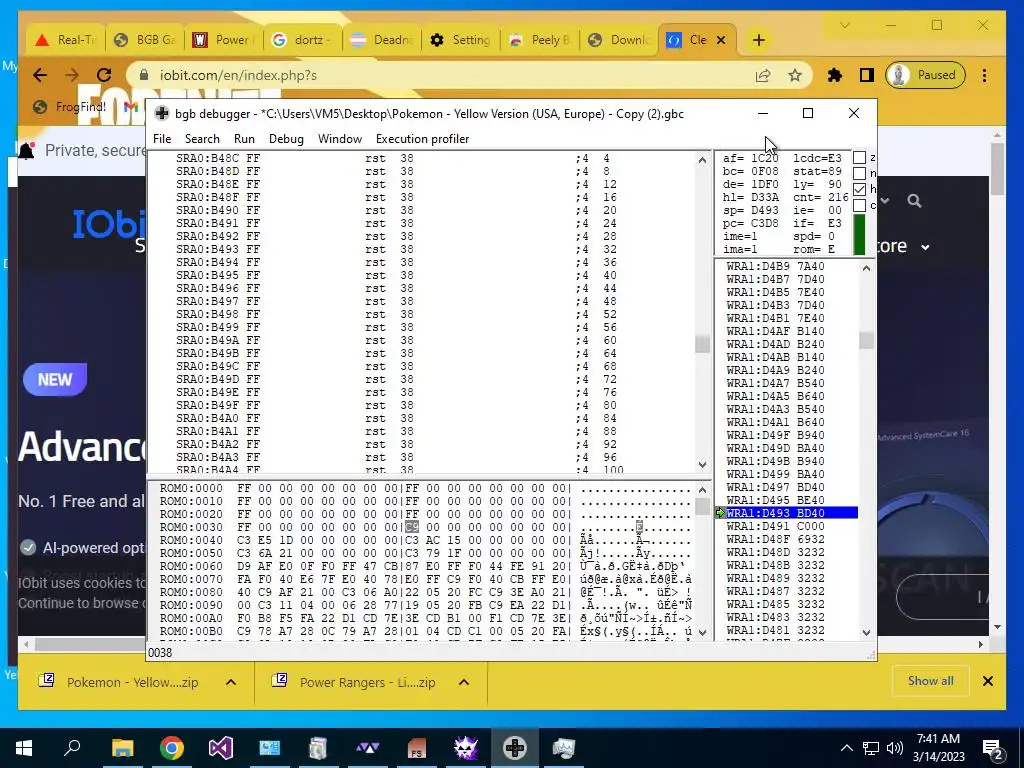The height and width of the screenshot is (768, 1024).
Task: Click the sp= D493 register value
Action: tap(750, 210)
